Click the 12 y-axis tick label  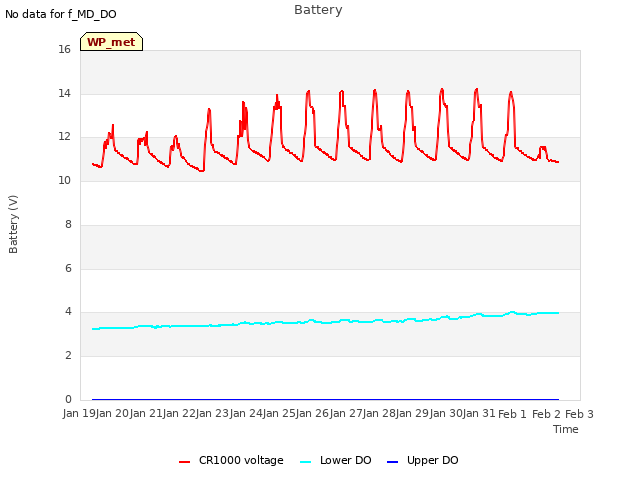click(64, 136)
